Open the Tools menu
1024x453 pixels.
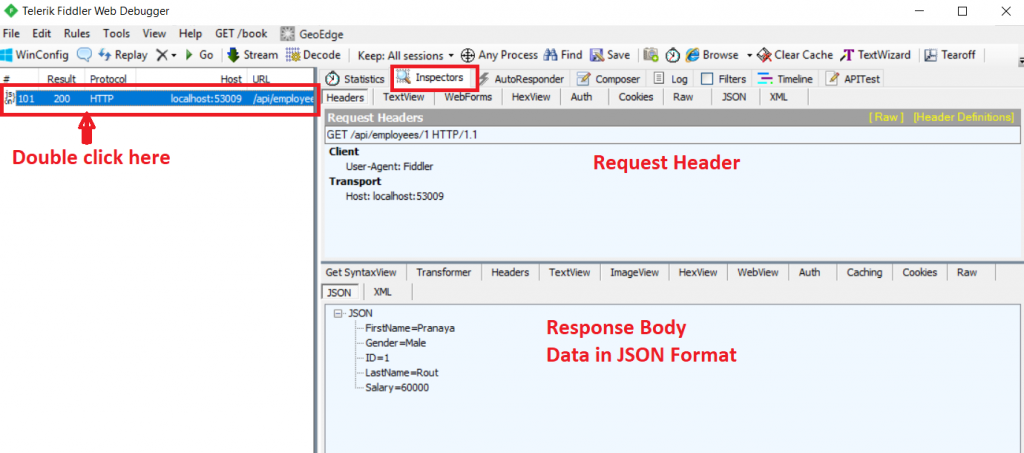(116, 34)
